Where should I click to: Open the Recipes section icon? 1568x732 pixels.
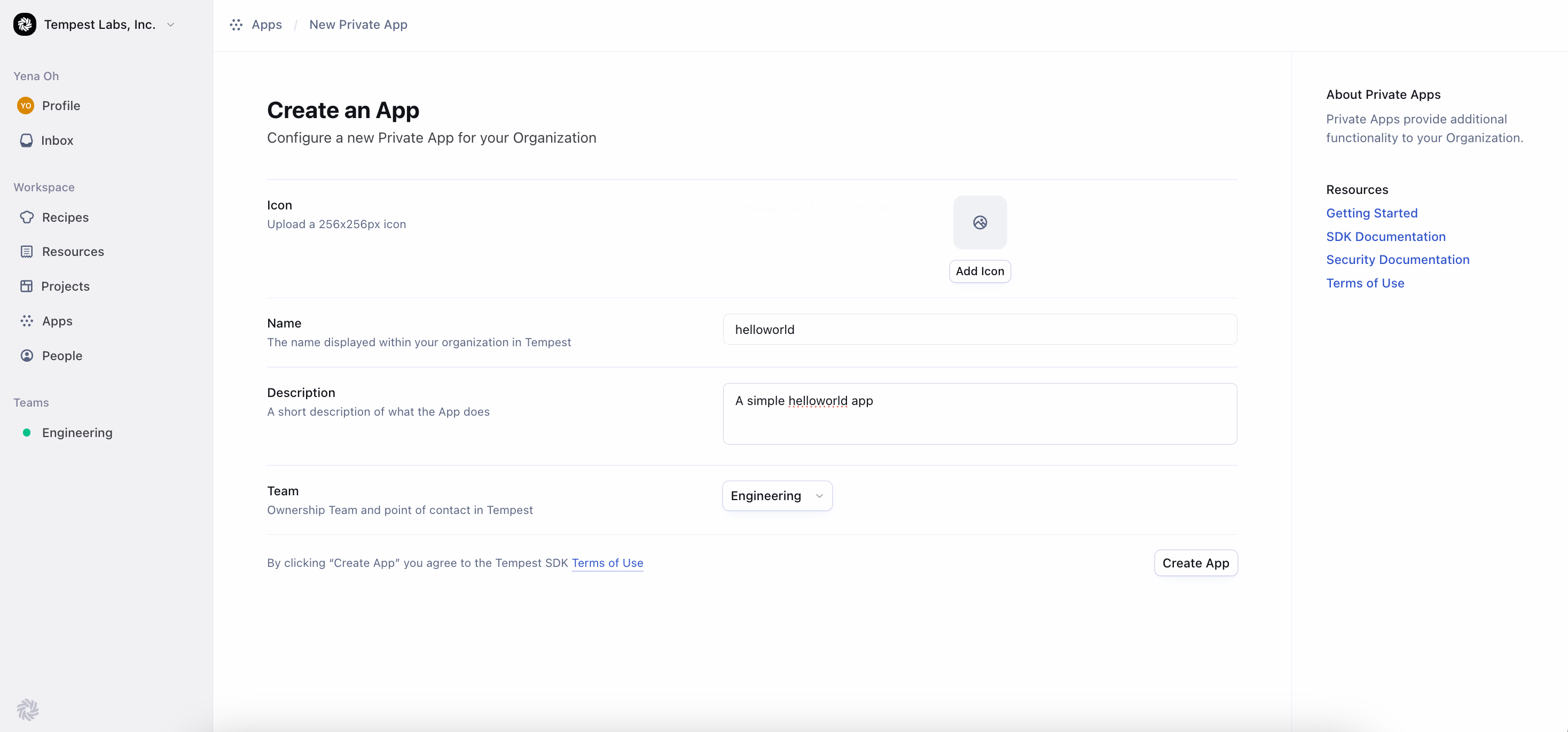26,217
